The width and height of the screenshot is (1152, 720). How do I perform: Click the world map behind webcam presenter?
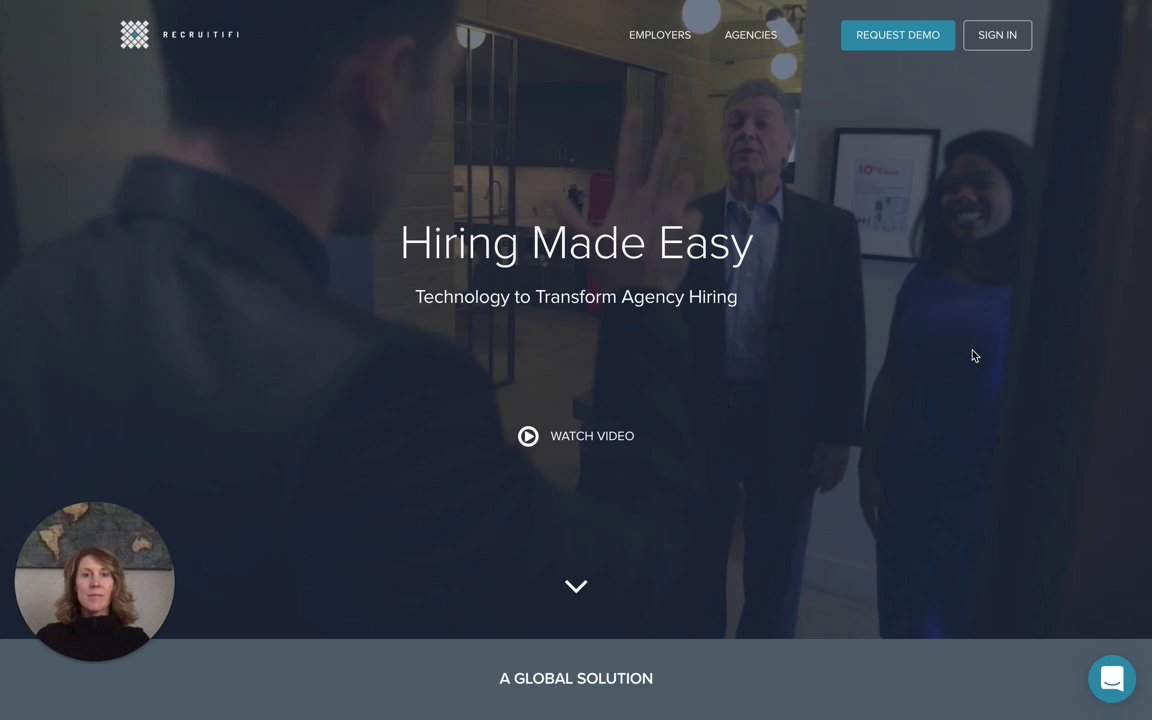(94, 534)
